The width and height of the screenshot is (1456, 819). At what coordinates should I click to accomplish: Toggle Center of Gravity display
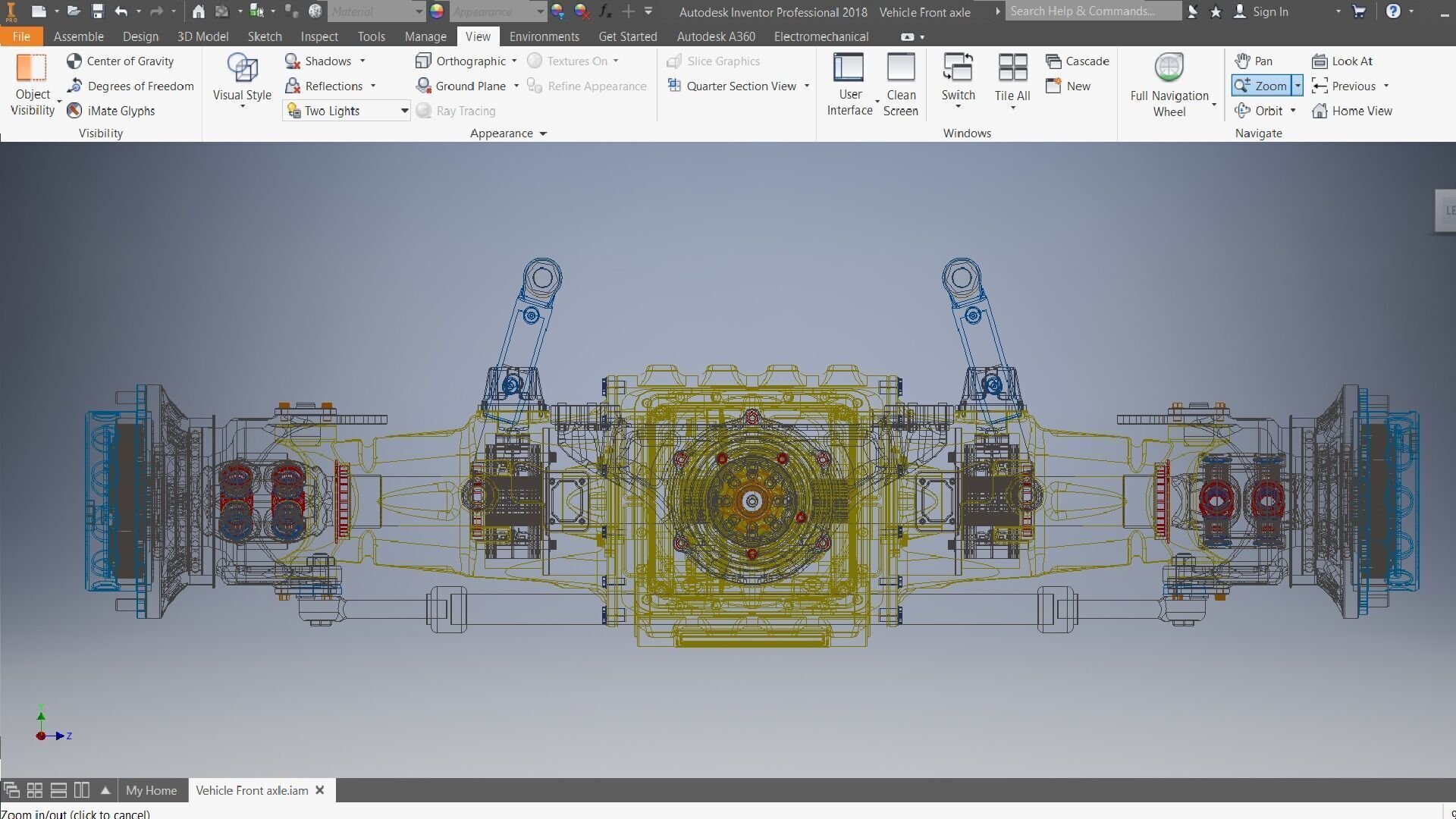121,61
